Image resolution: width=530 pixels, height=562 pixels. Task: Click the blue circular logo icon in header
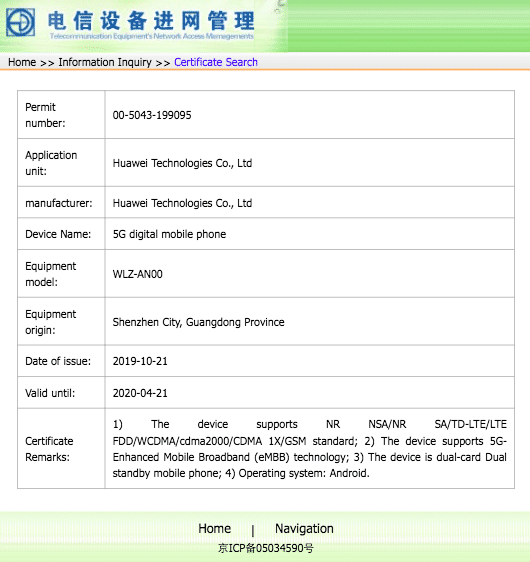pyautogui.click(x=20, y=23)
